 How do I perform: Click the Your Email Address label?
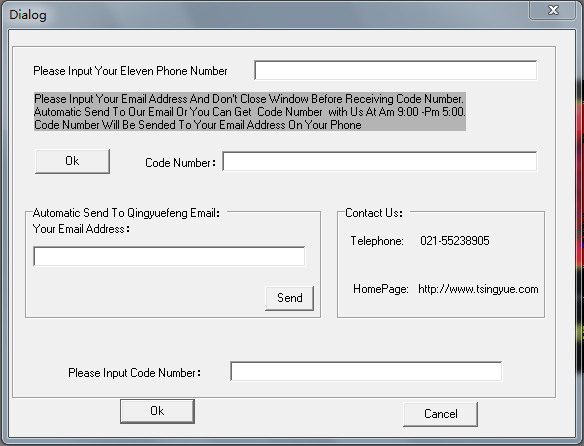pyautogui.click(x=81, y=229)
